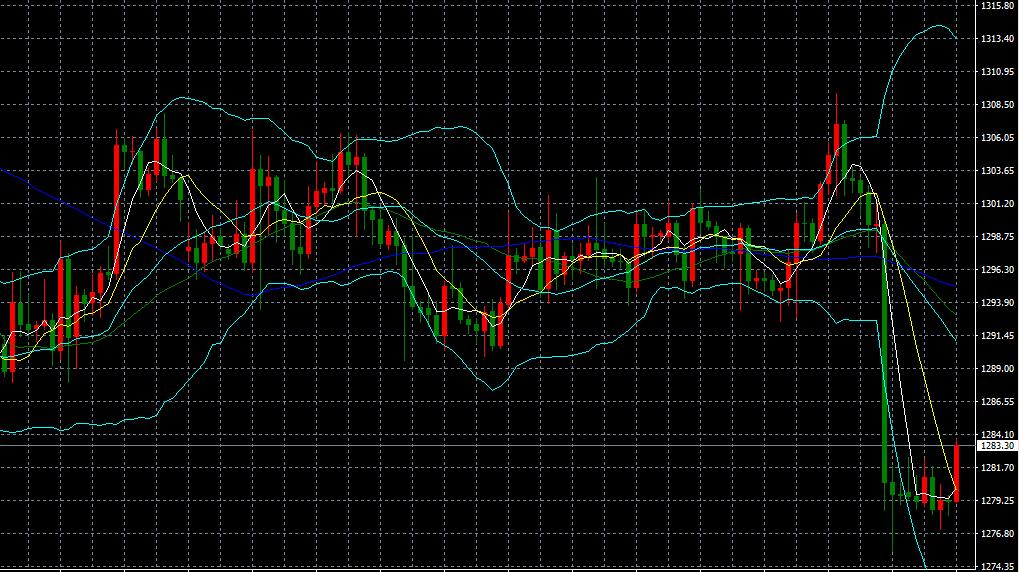Click the 1306.05 price axis label
Viewport: 1020px width, 572px height.
pos(997,138)
